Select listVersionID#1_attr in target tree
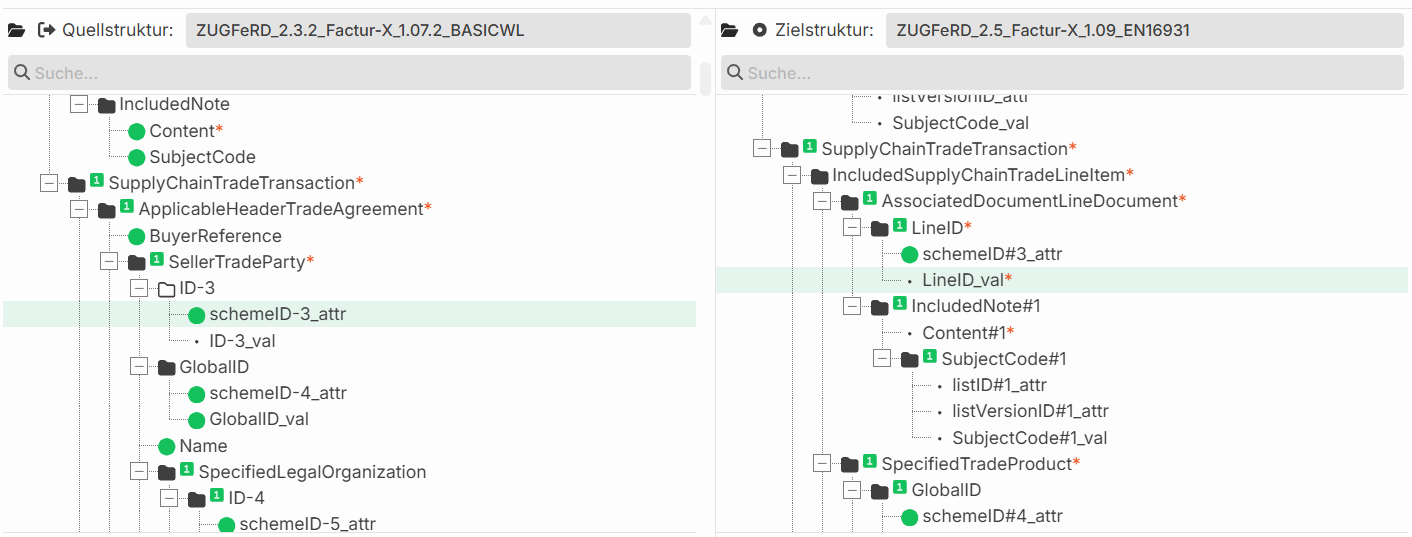1412x537 pixels. click(1030, 411)
